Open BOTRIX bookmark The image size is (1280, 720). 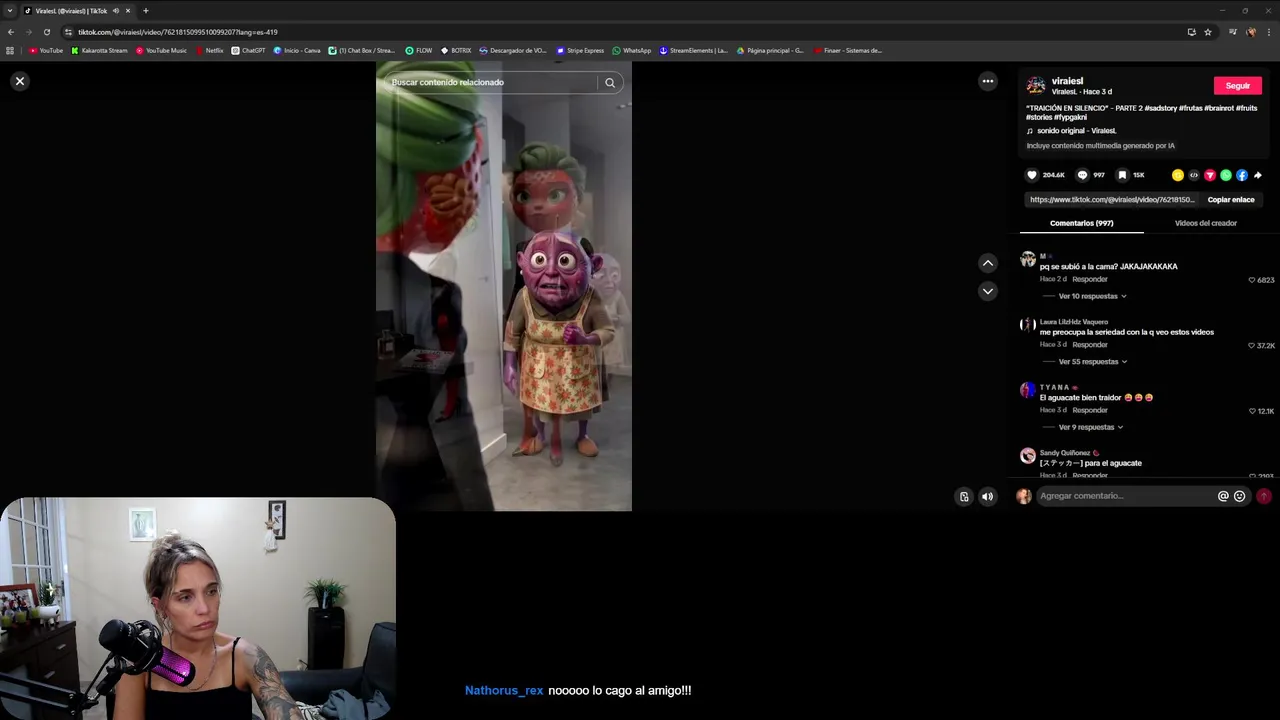[456, 50]
